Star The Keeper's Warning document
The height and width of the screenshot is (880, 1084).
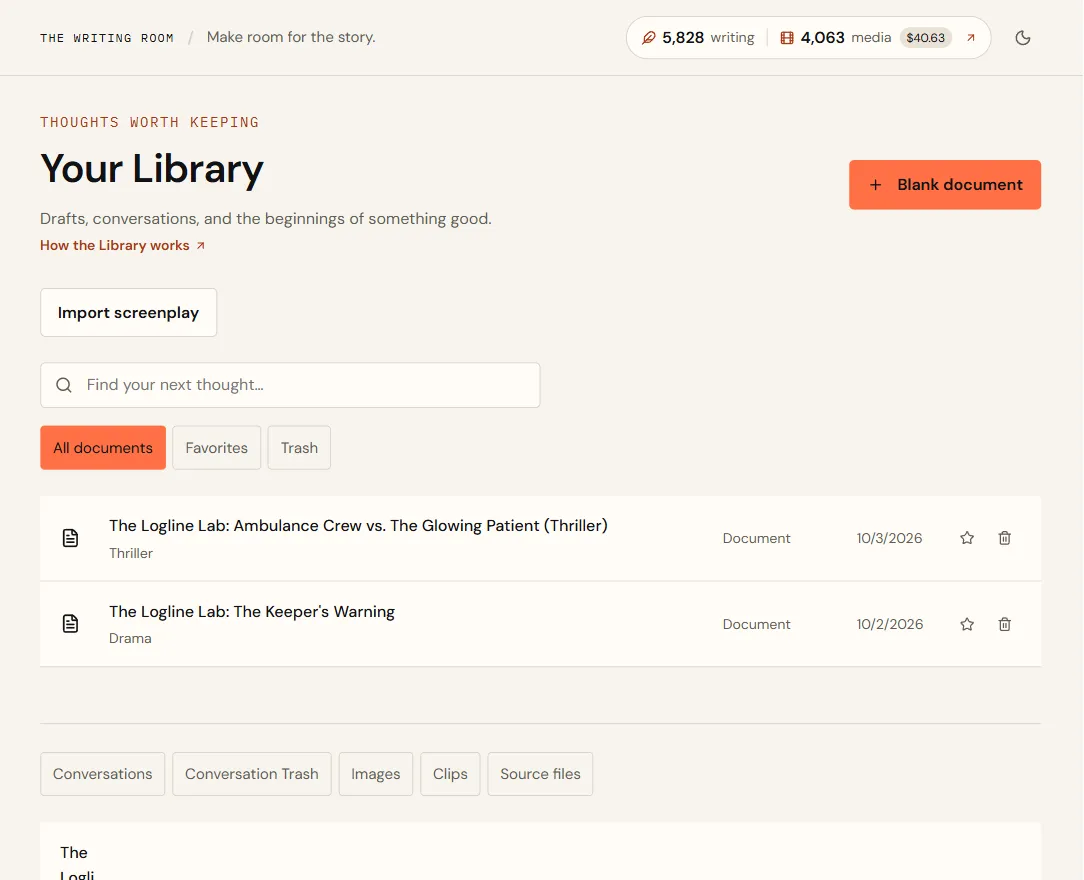click(966, 624)
